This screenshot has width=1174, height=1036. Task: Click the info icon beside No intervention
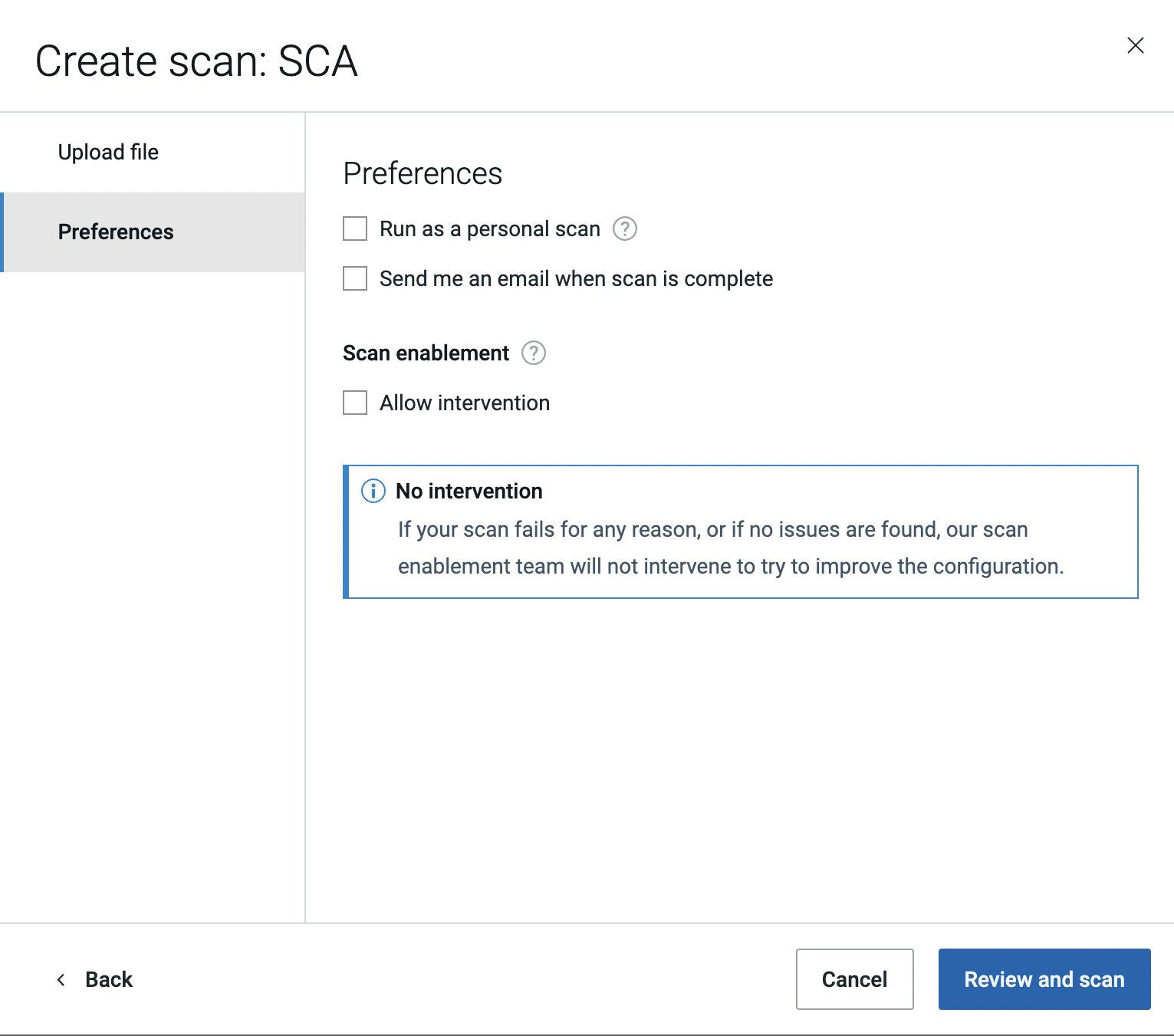pos(373,491)
